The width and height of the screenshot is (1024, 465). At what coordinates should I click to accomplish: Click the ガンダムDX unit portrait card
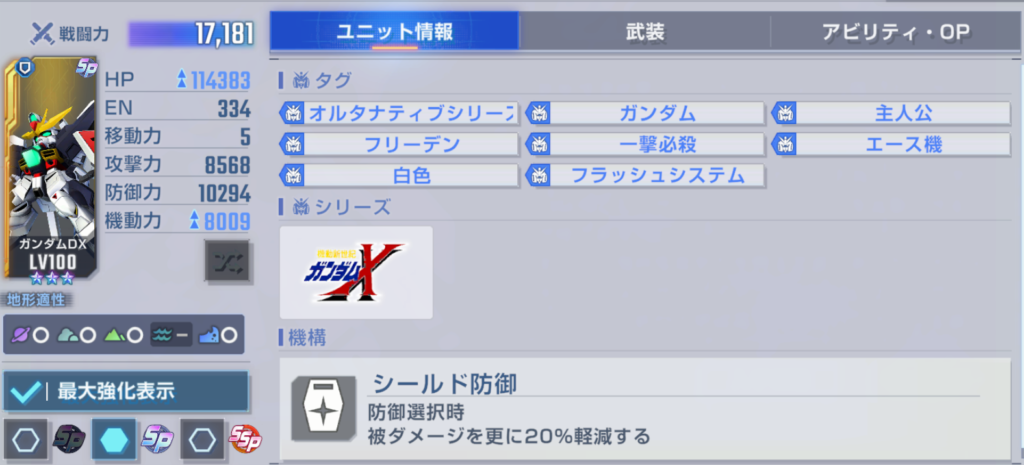pyautogui.click(x=50, y=167)
